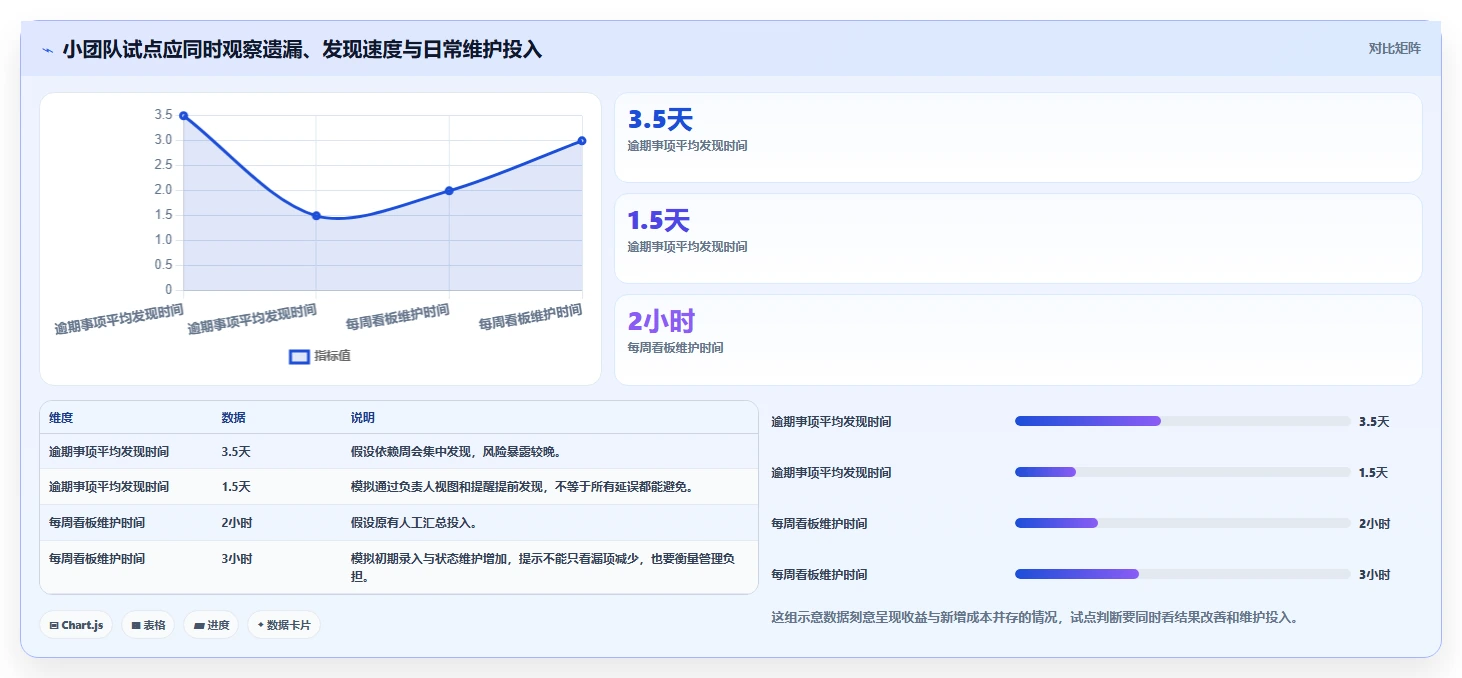Click the chart data point at value 1.5
Image resolution: width=1462 pixels, height=678 pixels.
click(316, 215)
